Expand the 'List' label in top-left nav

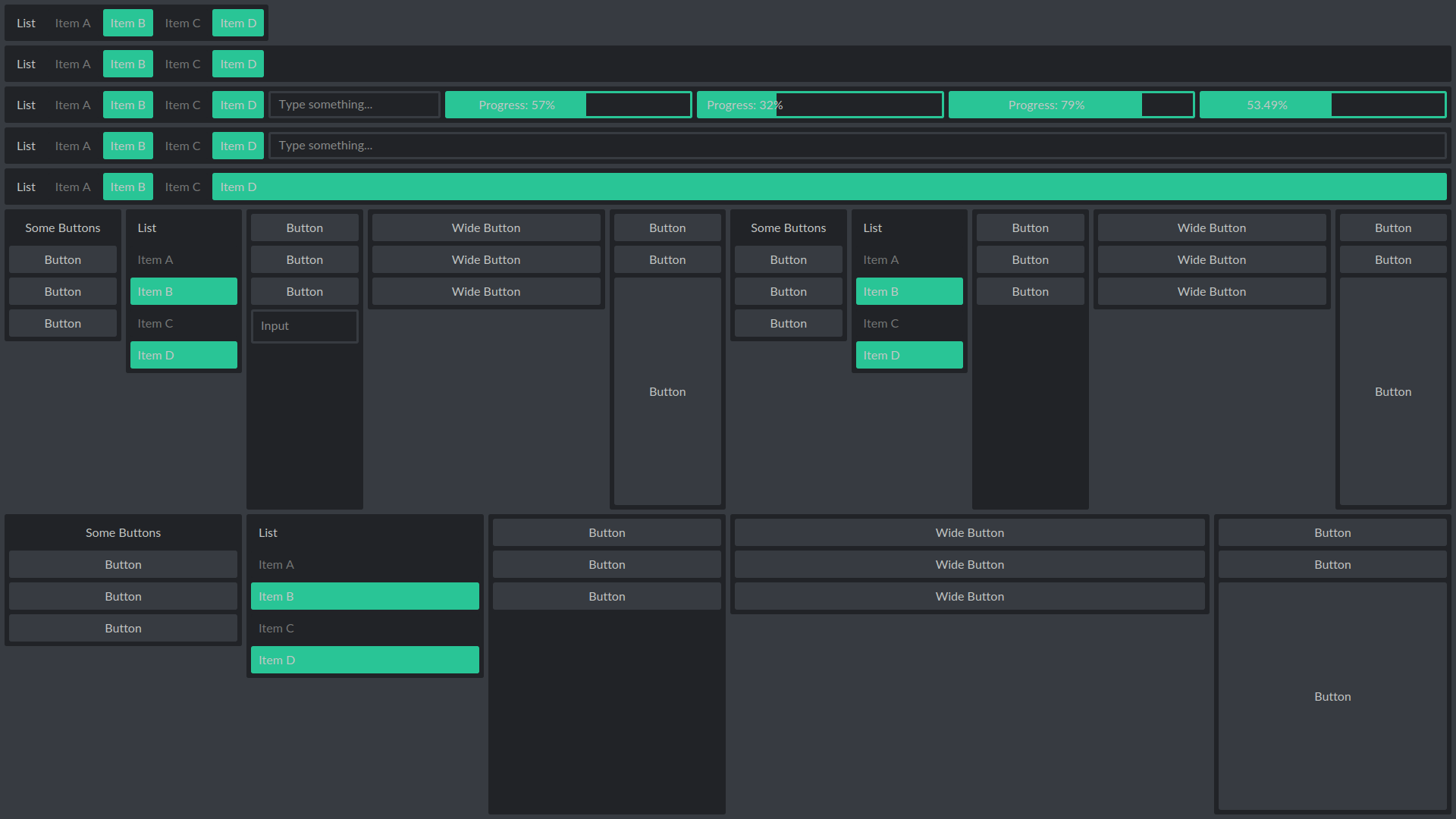(x=27, y=22)
